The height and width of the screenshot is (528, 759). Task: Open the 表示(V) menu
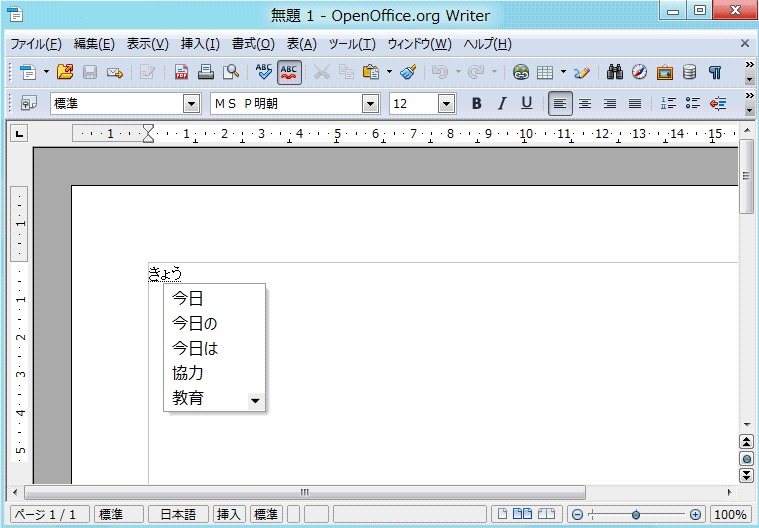148,44
